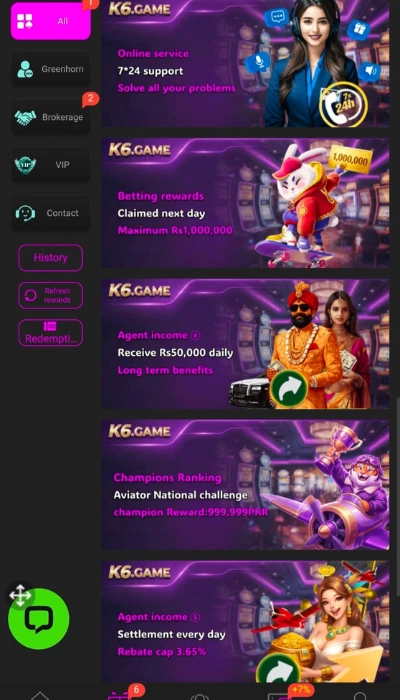Switch to the Brokerage category
The height and width of the screenshot is (700, 400).
point(50,117)
